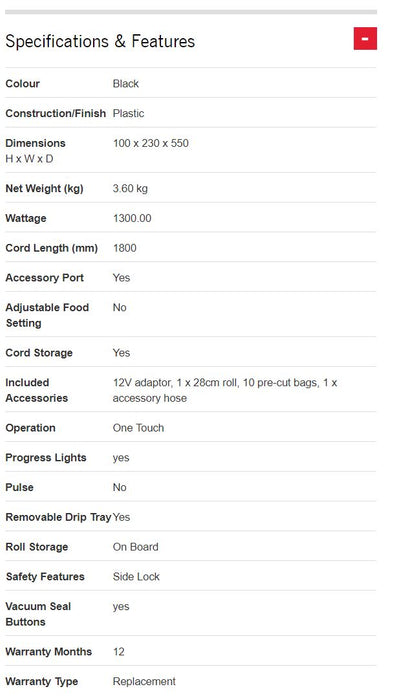
Task: Click the On Board roll storage value
Action: (135, 547)
